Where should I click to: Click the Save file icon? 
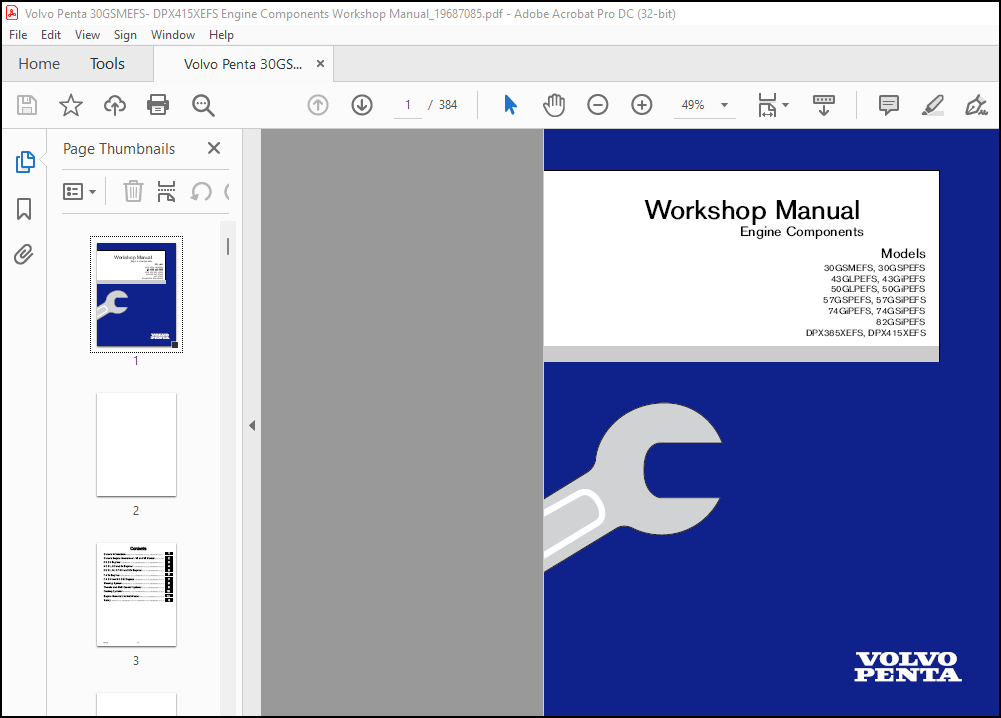pyautogui.click(x=27, y=105)
